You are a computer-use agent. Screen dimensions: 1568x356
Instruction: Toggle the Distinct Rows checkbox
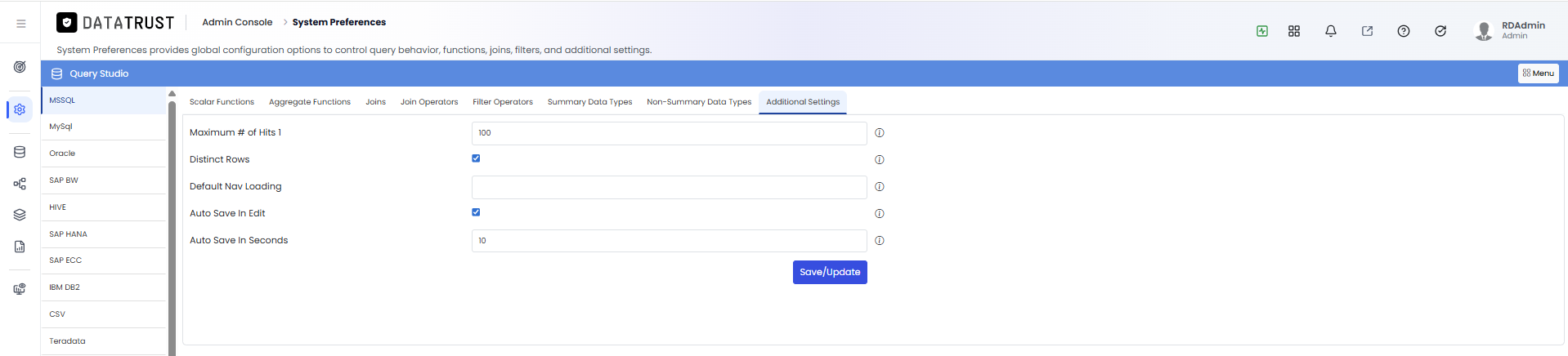coord(476,158)
